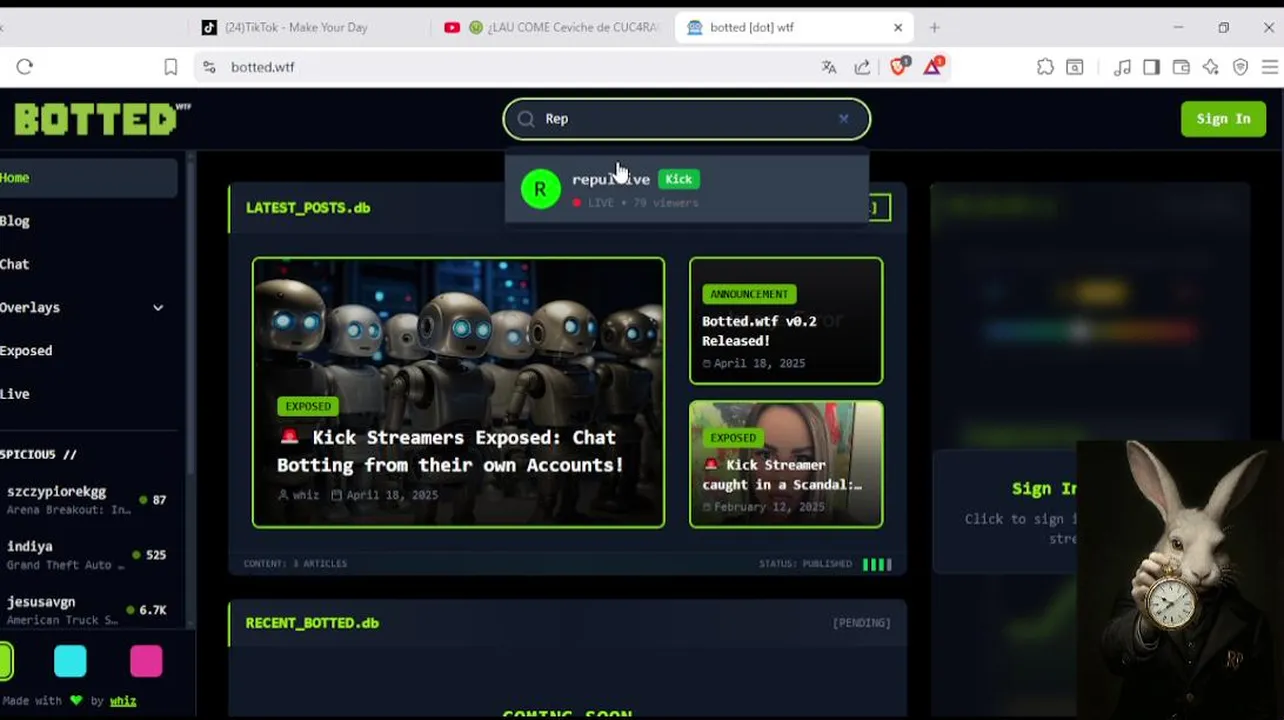
Task: Click the translate page icon
Action: (829, 67)
